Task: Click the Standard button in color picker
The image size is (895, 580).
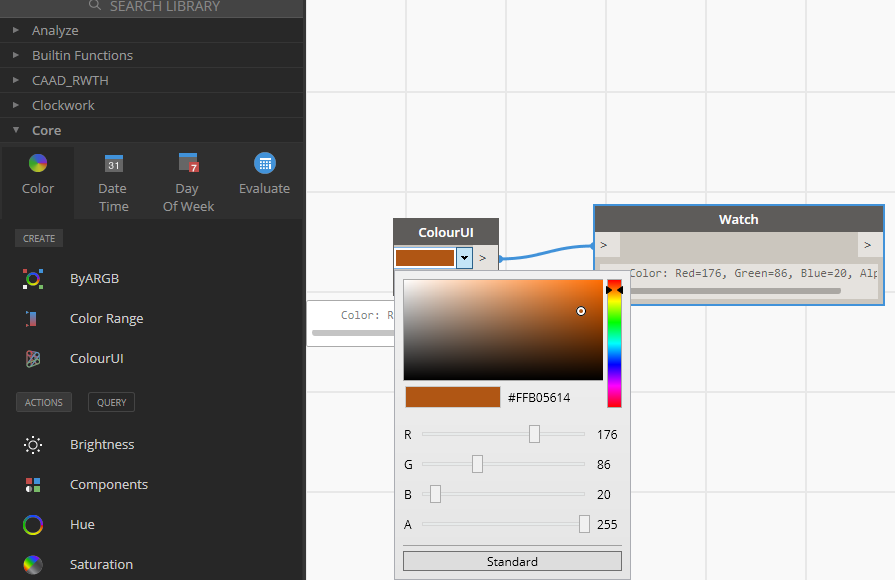Action: (x=511, y=561)
